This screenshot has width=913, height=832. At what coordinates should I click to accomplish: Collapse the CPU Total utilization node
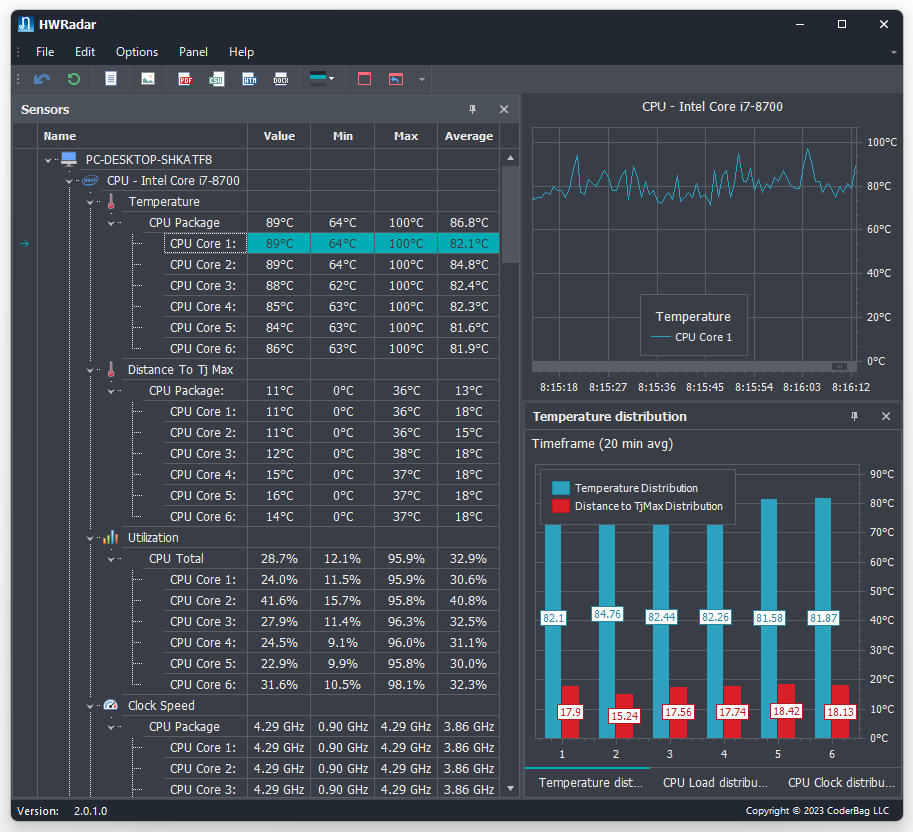coord(111,559)
